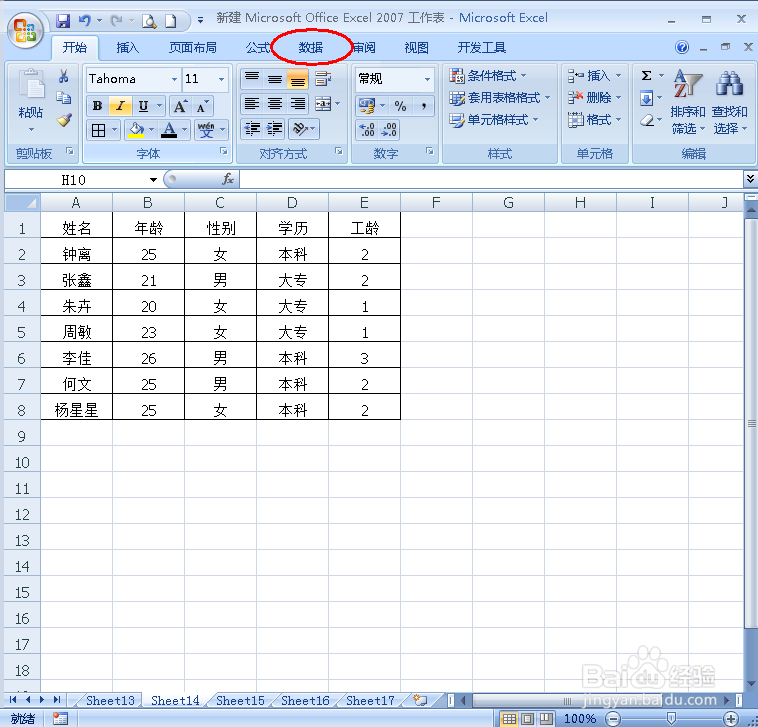
Task: Open the 页面布局 ribbon tab
Action: click(192, 47)
